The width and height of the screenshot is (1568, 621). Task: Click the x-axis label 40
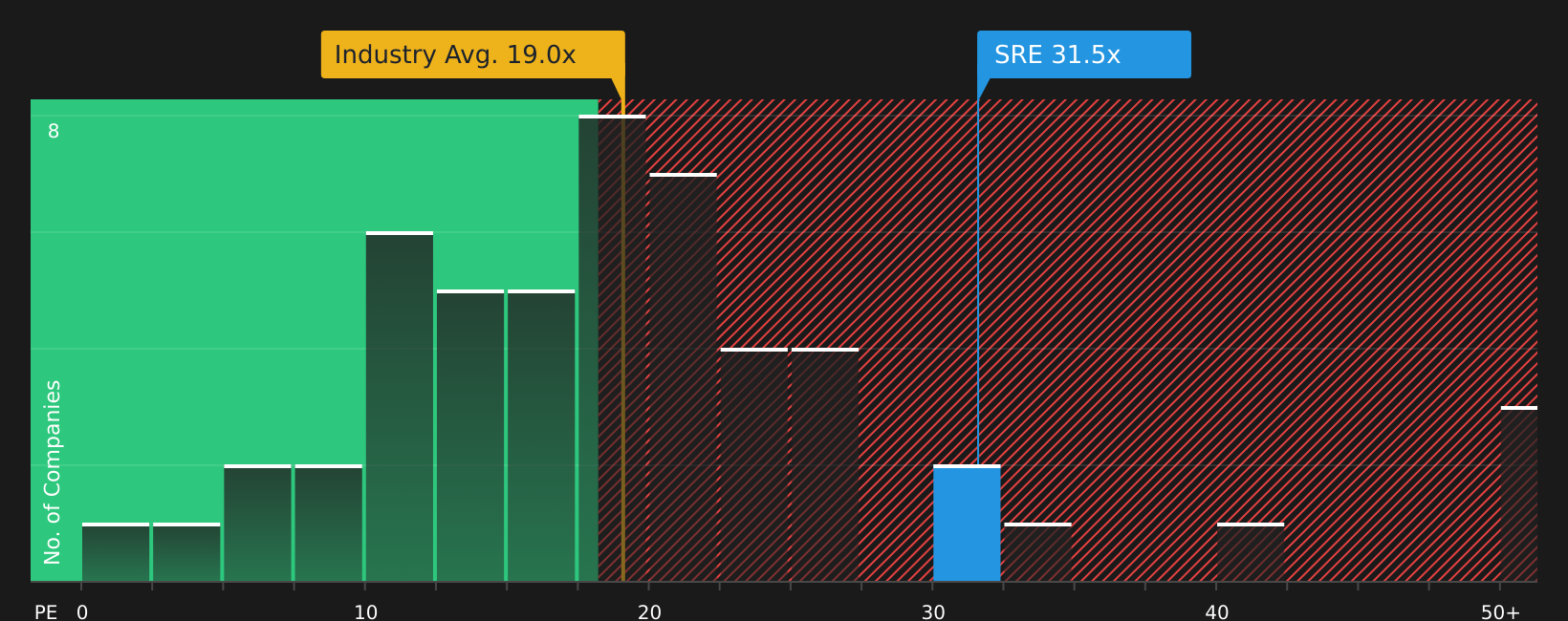coord(1217,612)
